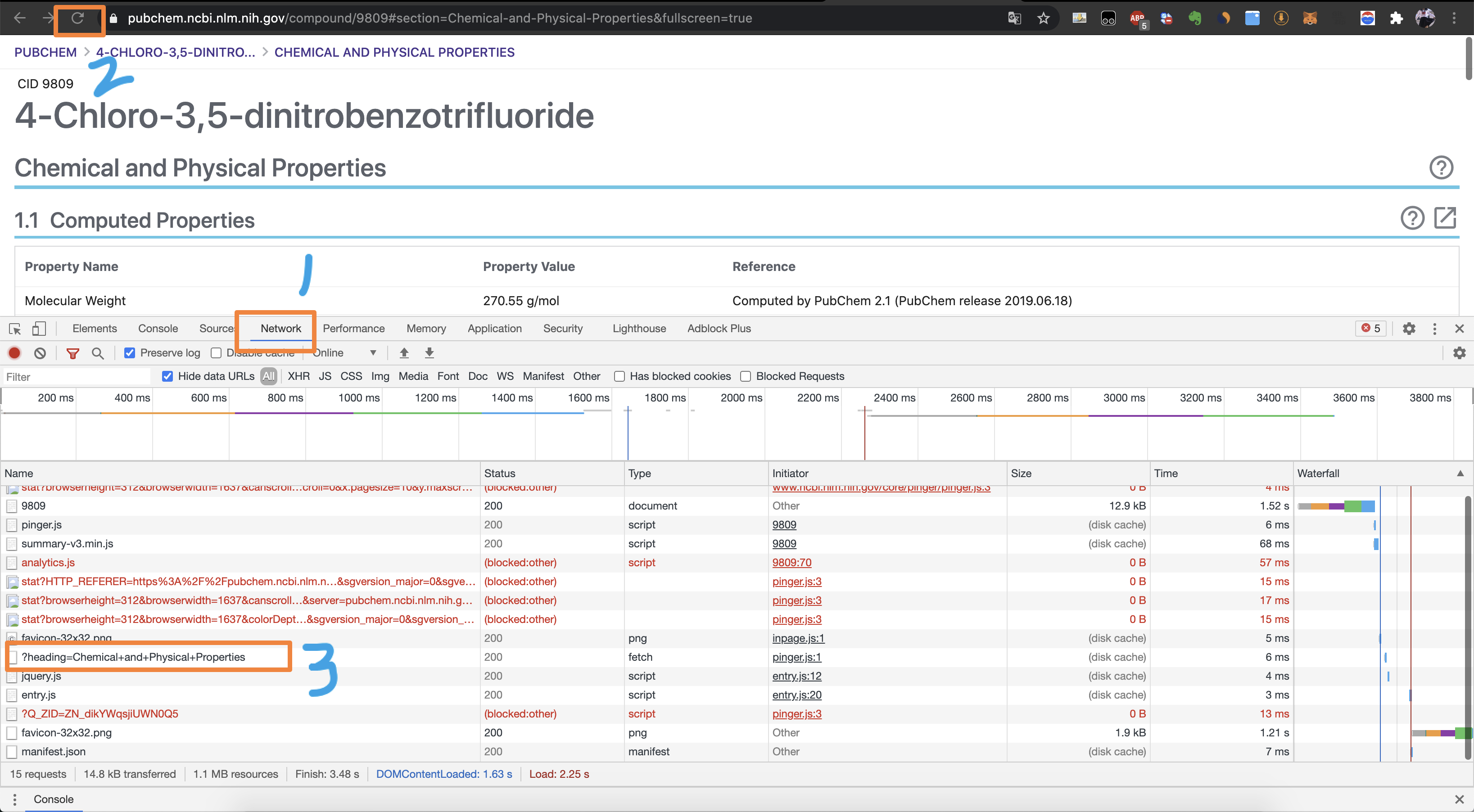Activate the inspect element cursor icon
The height and width of the screenshot is (812, 1474).
[x=14, y=329]
